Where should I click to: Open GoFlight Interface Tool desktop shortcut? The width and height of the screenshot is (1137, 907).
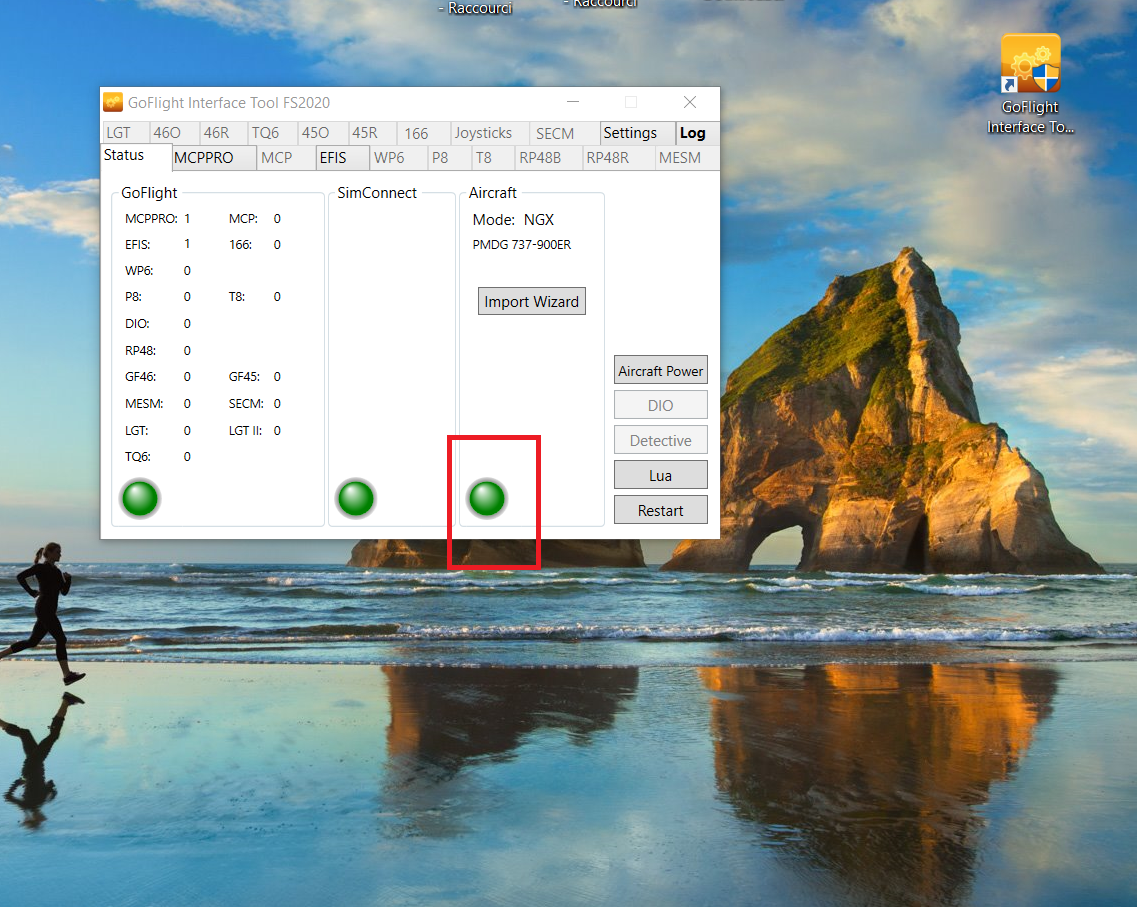point(1030,85)
